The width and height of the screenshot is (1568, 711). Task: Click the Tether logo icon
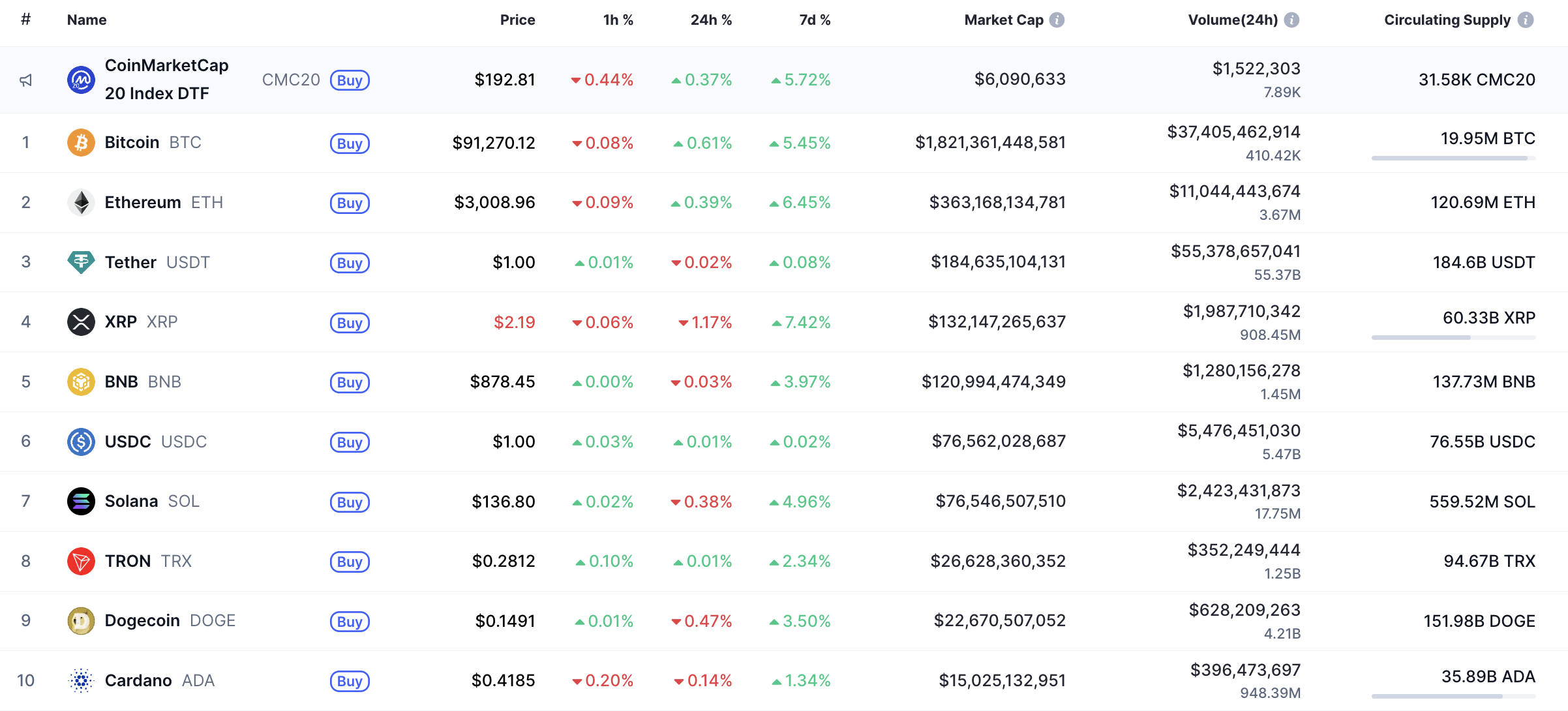click(81, 262)
